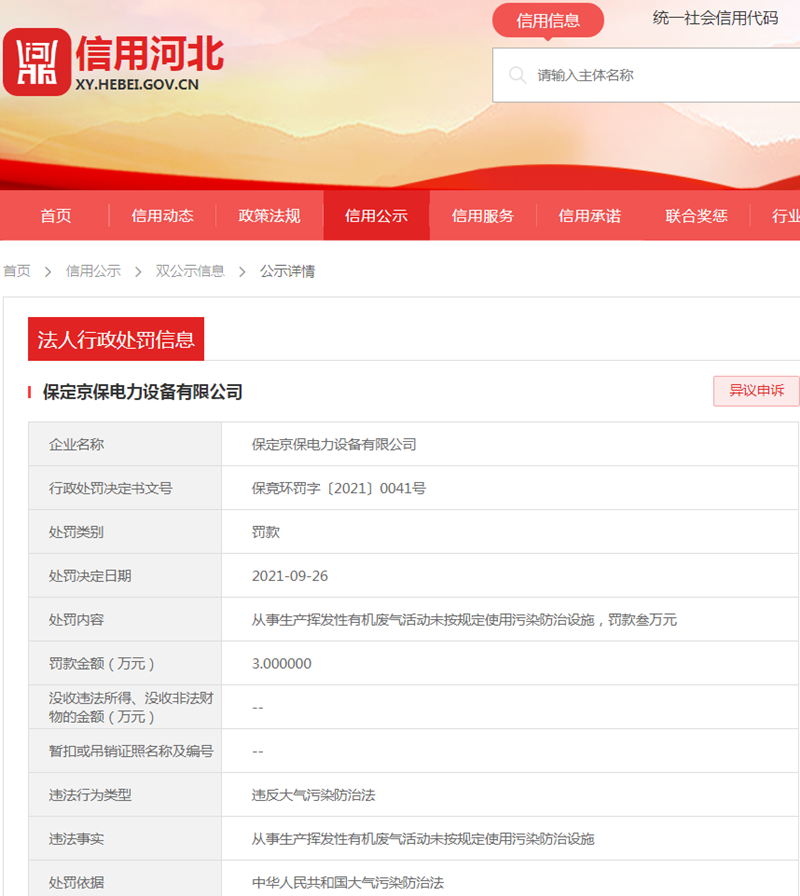Click the 处罚内容 label
This screenshot has height=896, width=800.
coord(77,619)
